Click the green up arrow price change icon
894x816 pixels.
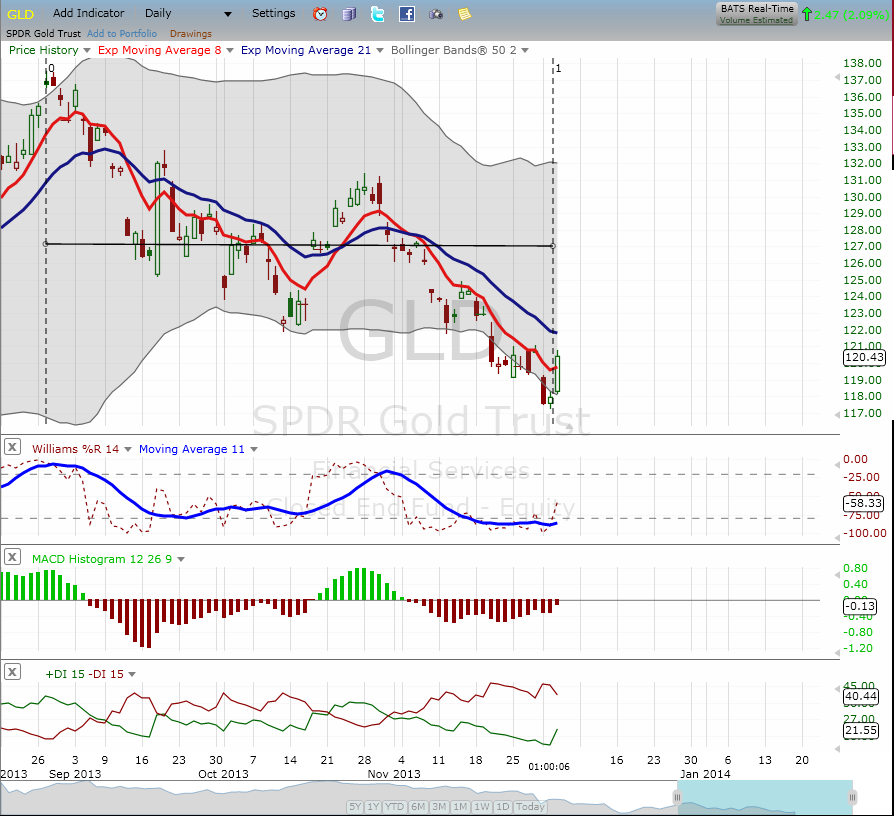(806, 14)
